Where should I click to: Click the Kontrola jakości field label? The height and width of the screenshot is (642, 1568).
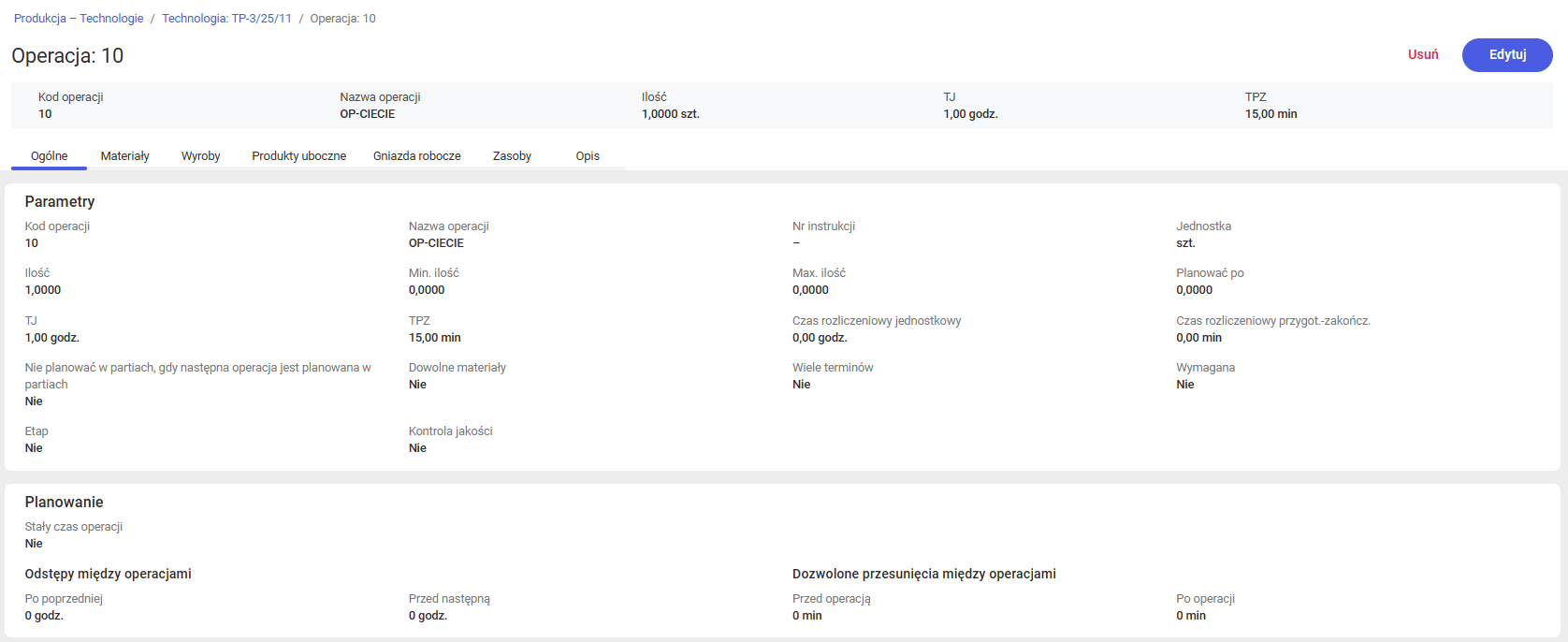(450, 431)
